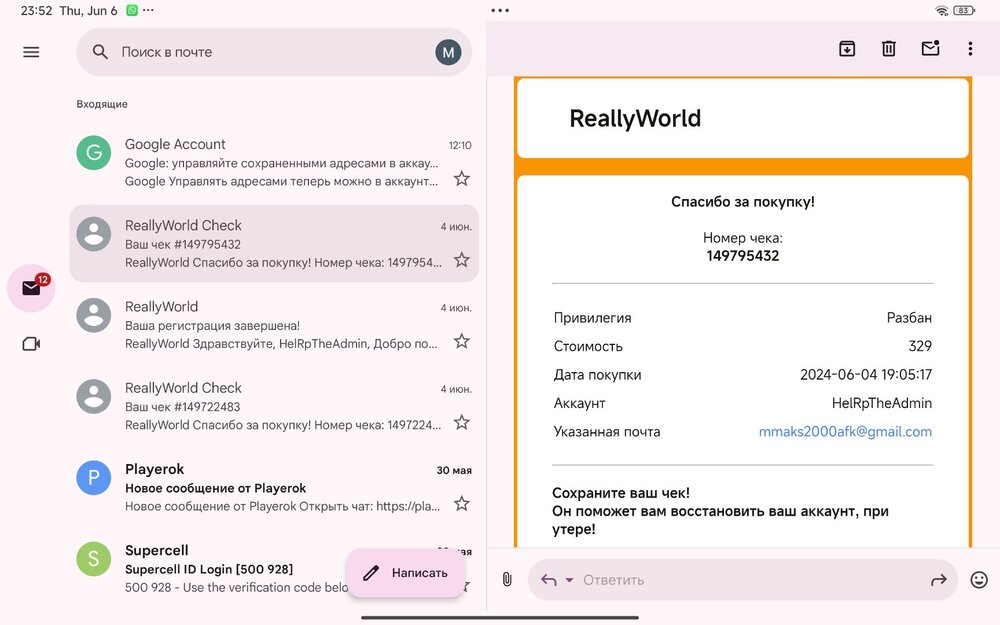Click the forward arrow icon
Screen dimensions: 1000x625
(939, 580)
